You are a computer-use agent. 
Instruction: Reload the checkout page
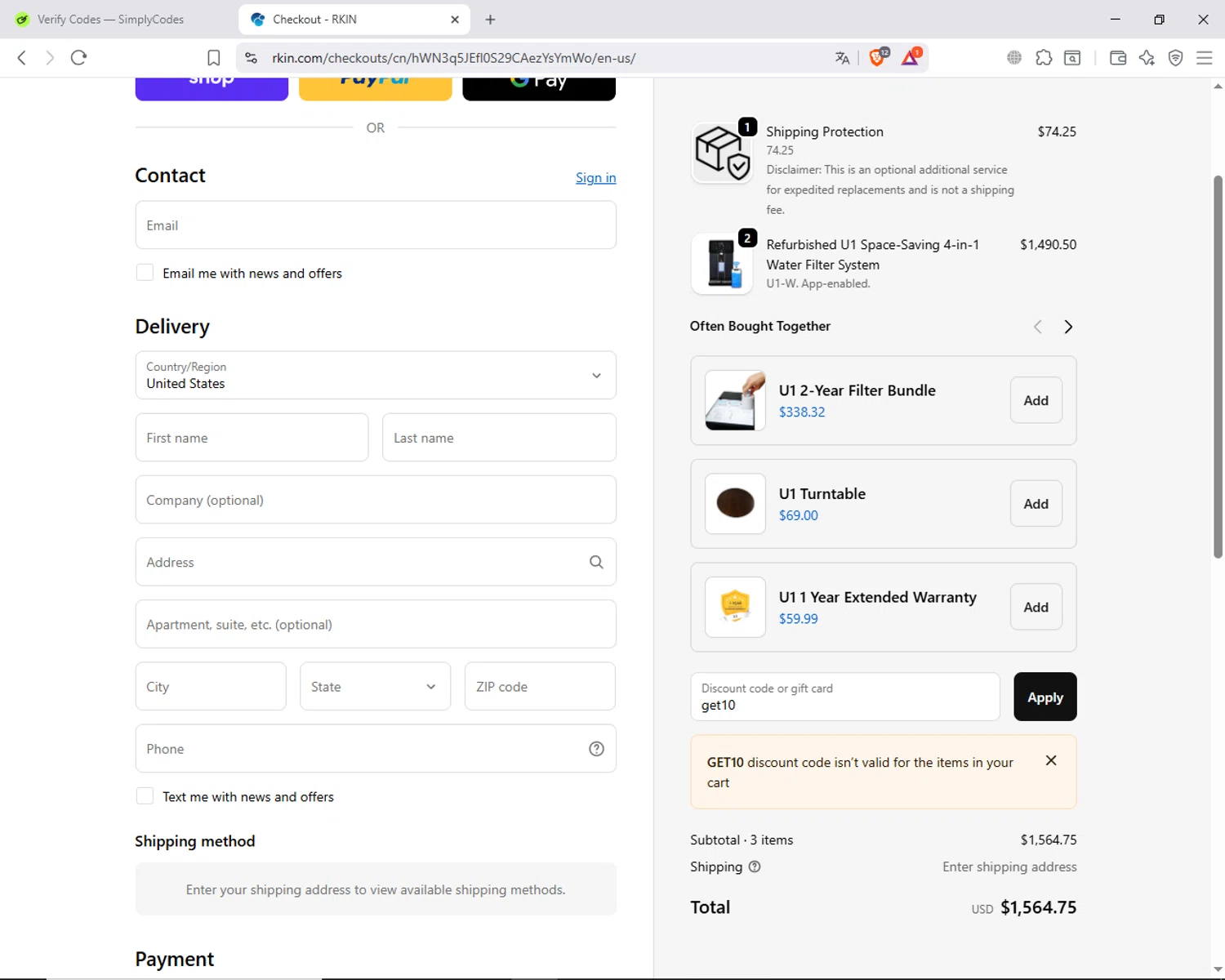click(78, 58)
